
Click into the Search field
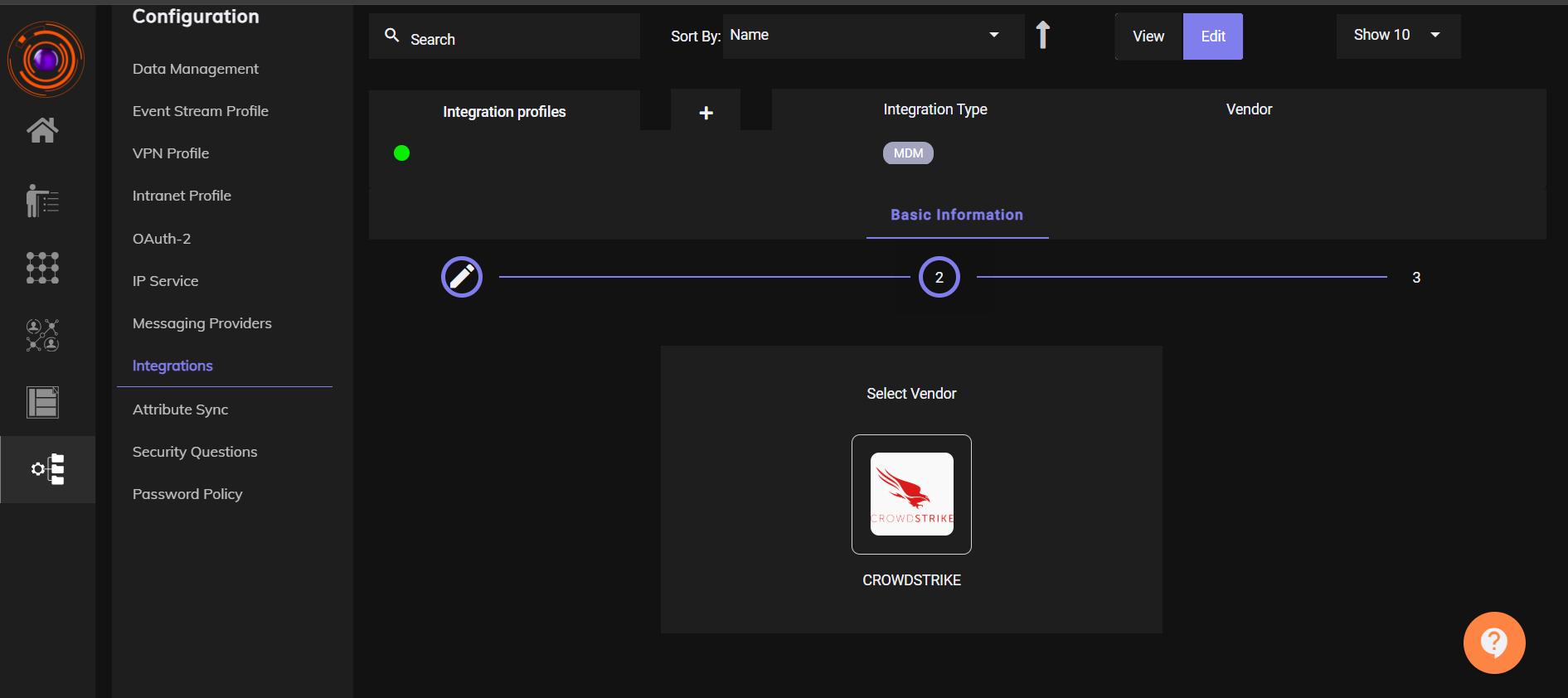coord(504,36)
